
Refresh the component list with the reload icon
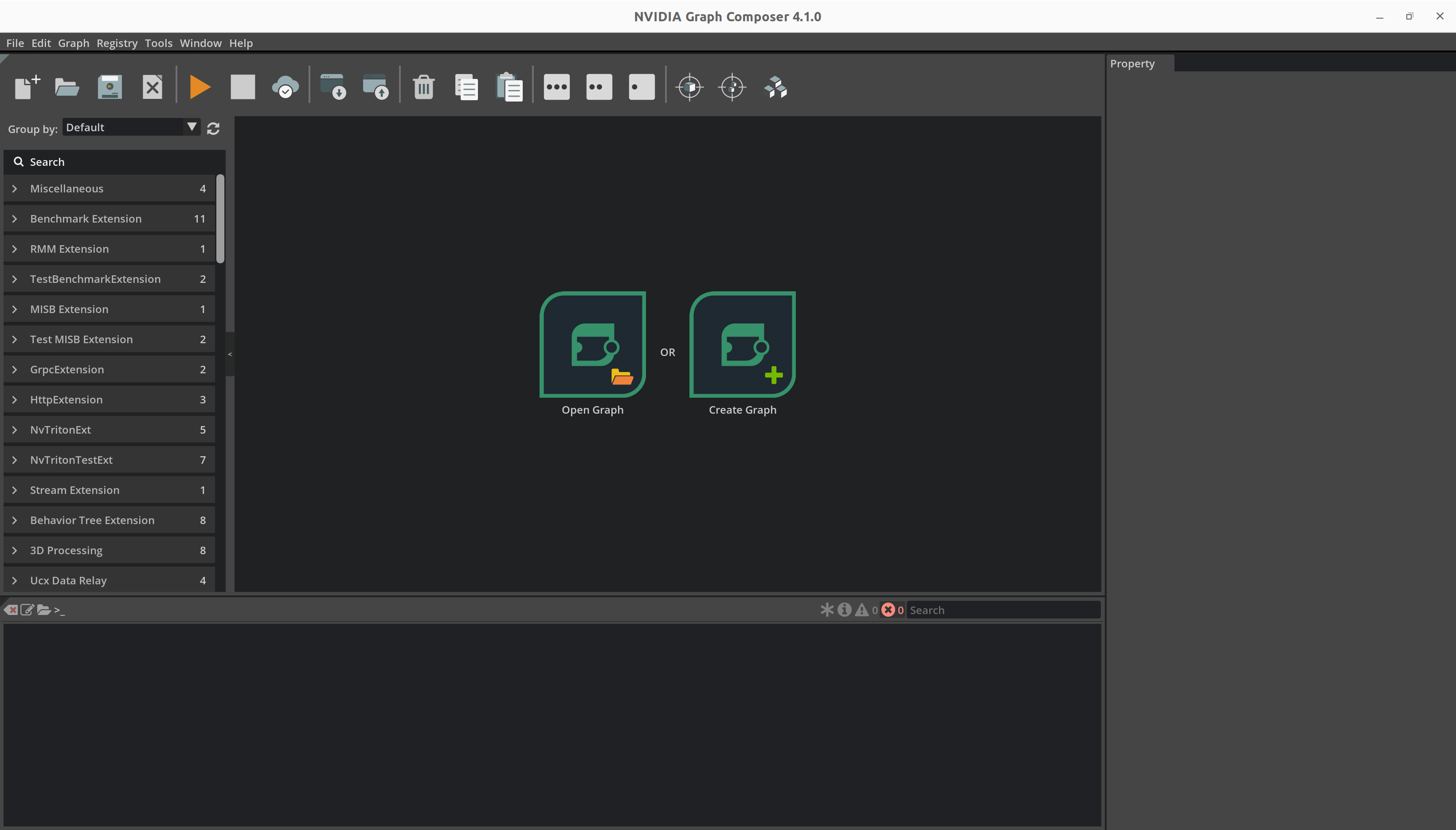[x=213, y=129]
